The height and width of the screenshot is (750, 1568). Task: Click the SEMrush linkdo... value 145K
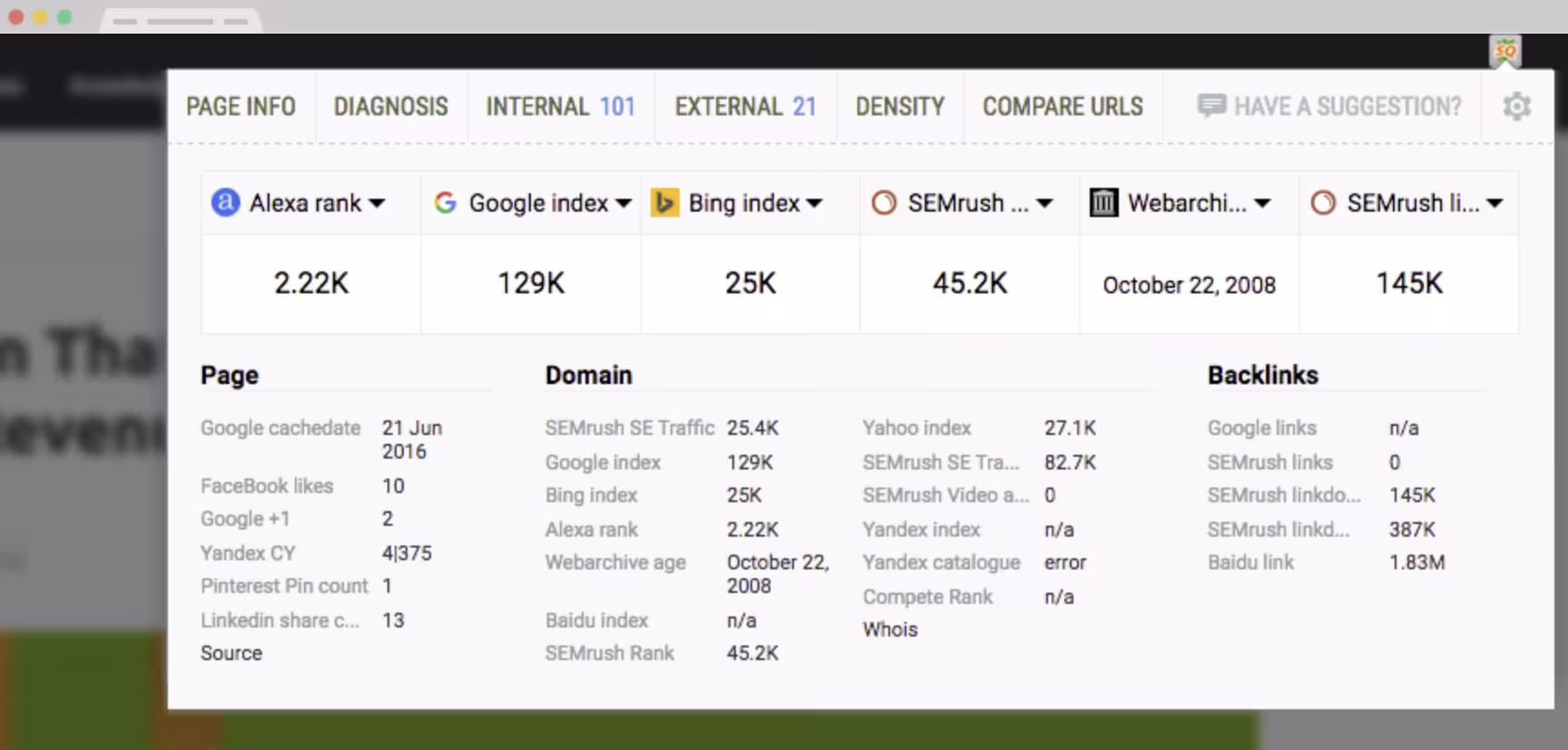(1412, 495)
